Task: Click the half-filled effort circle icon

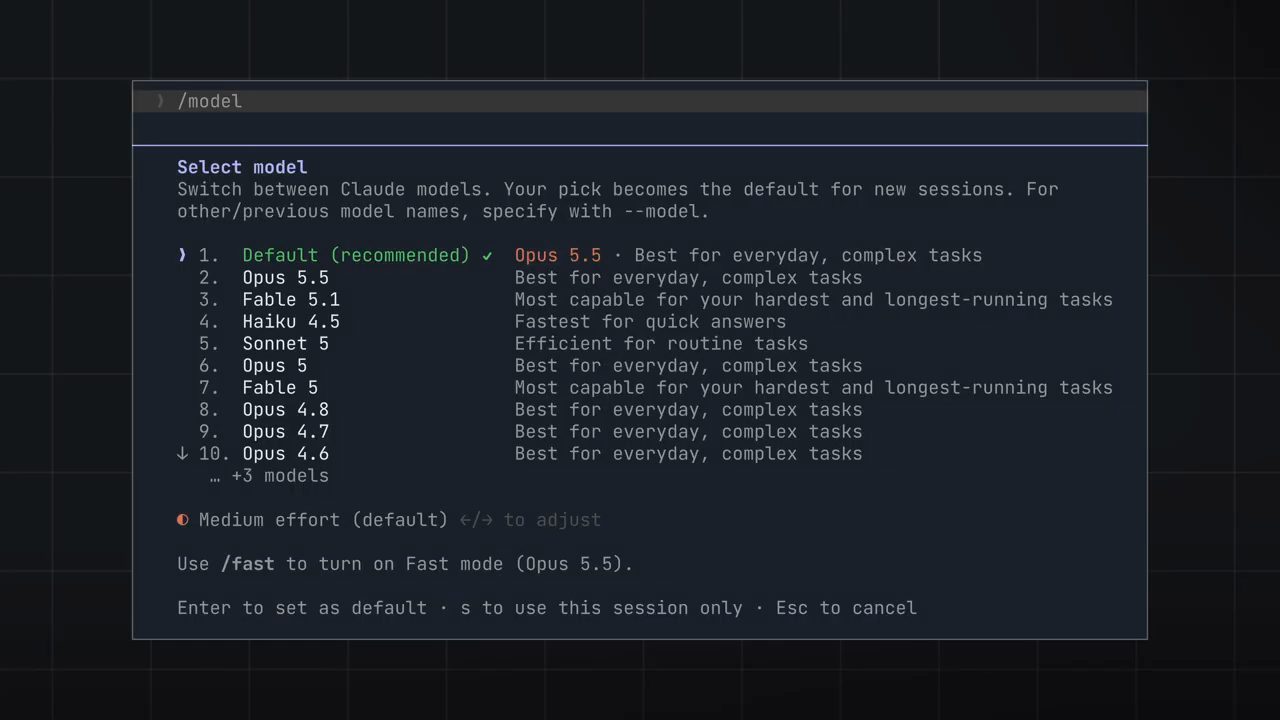Action: coord(182,520)
